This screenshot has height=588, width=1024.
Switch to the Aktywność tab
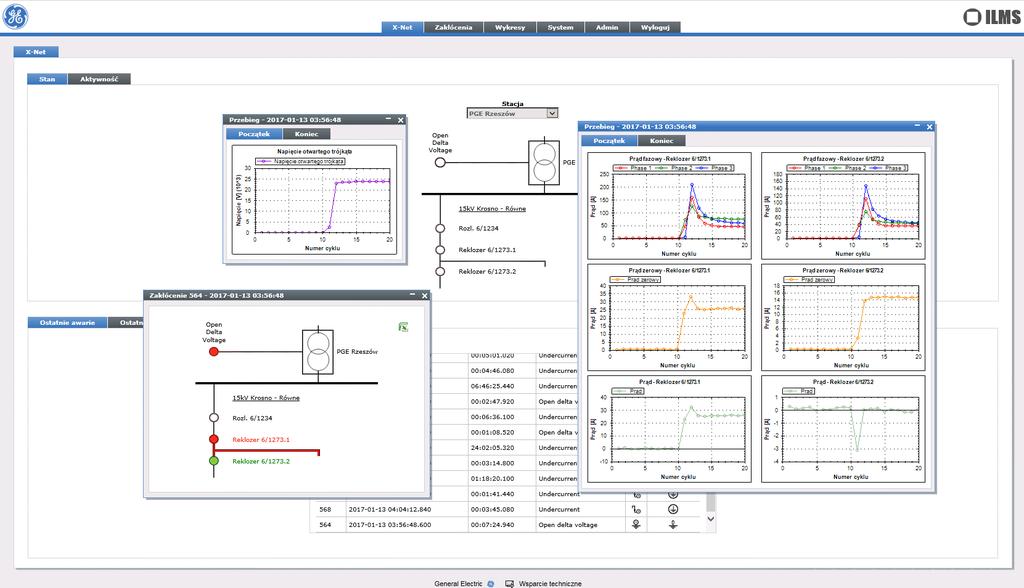[99, 79]
